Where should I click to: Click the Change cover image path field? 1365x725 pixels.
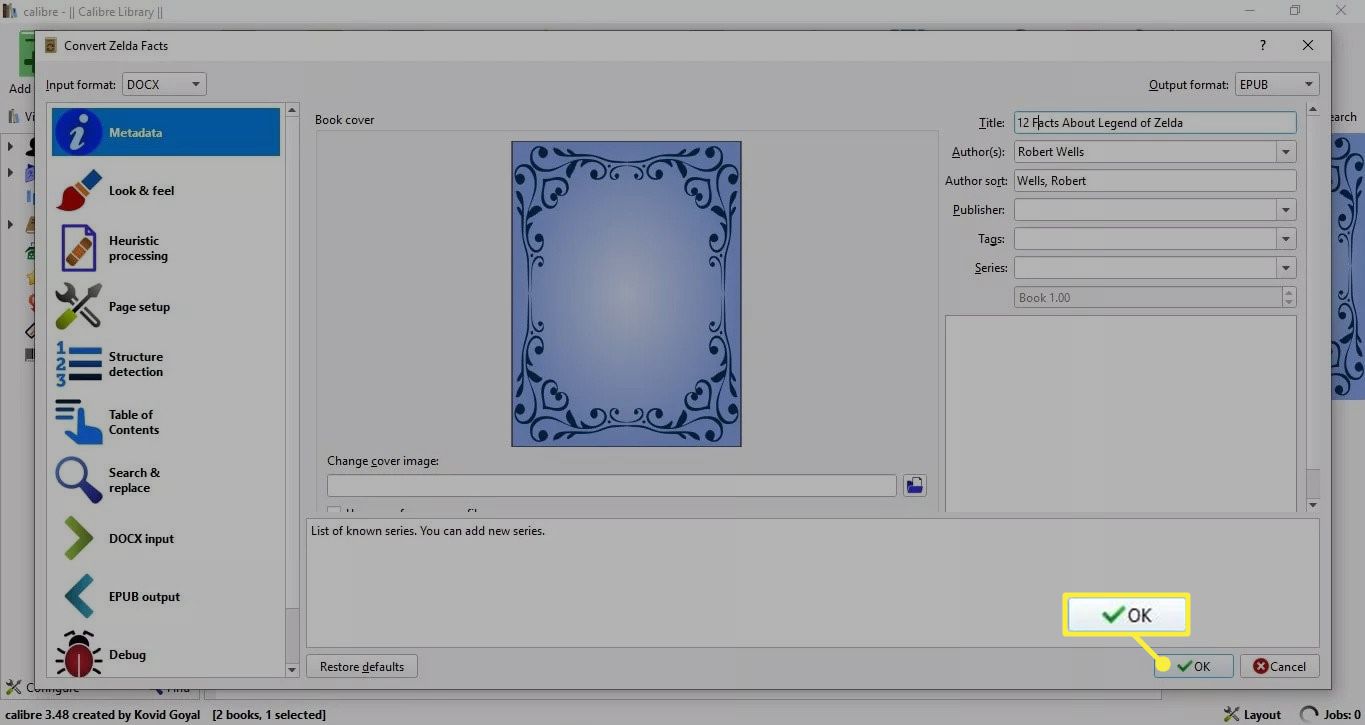point(612,485)
